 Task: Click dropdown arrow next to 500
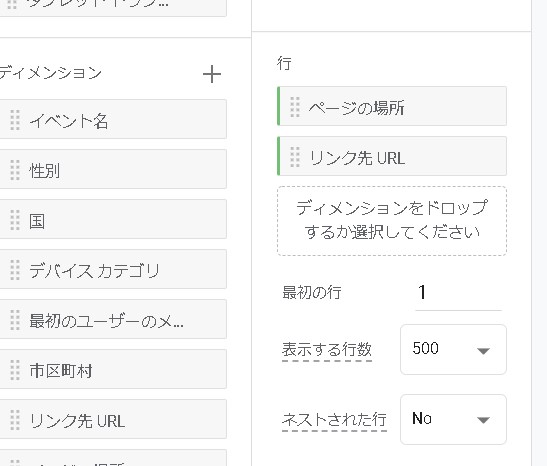pos(483,351)
